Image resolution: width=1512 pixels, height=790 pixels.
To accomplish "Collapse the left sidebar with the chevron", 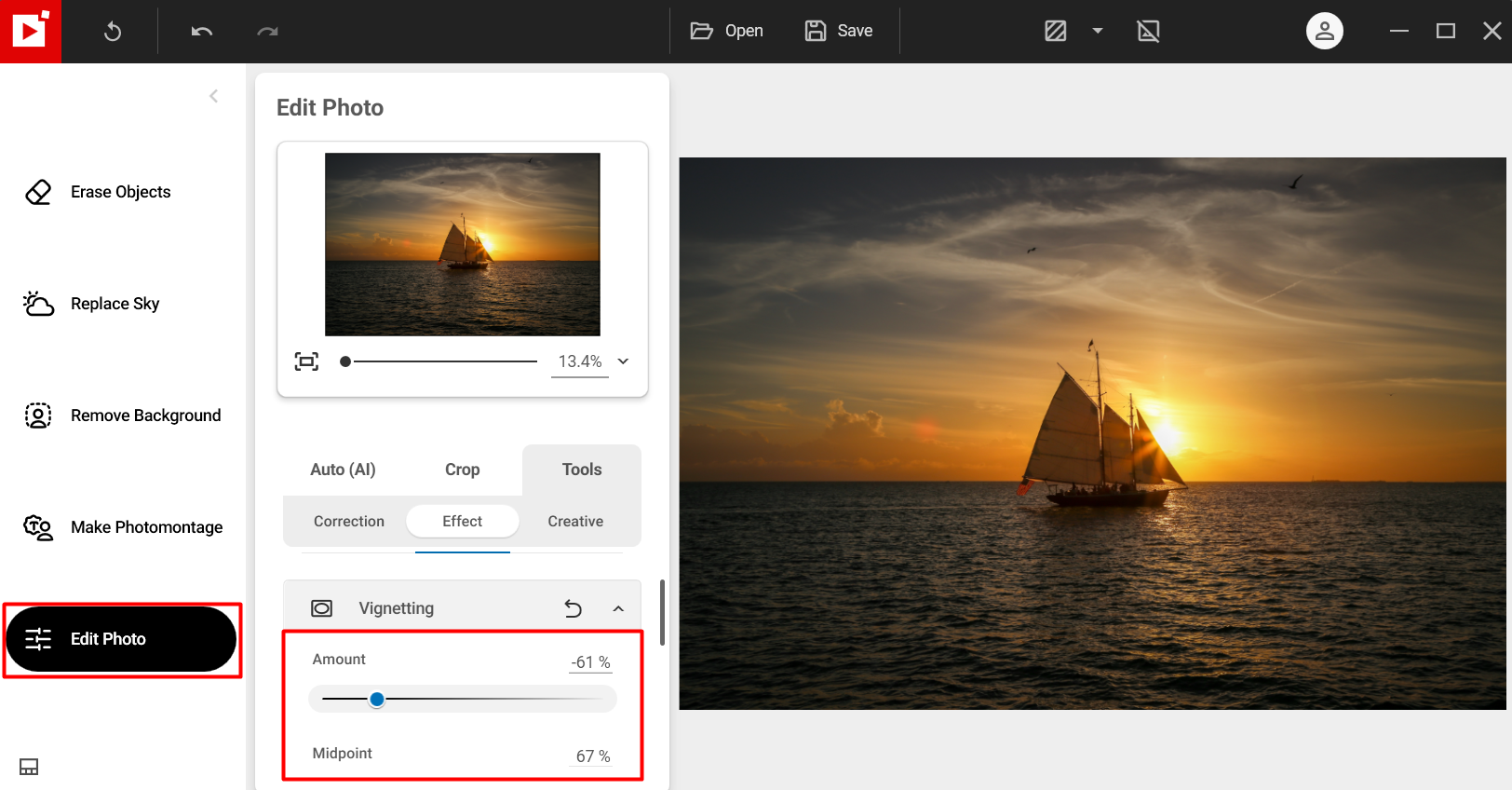I will coord(213,96).
